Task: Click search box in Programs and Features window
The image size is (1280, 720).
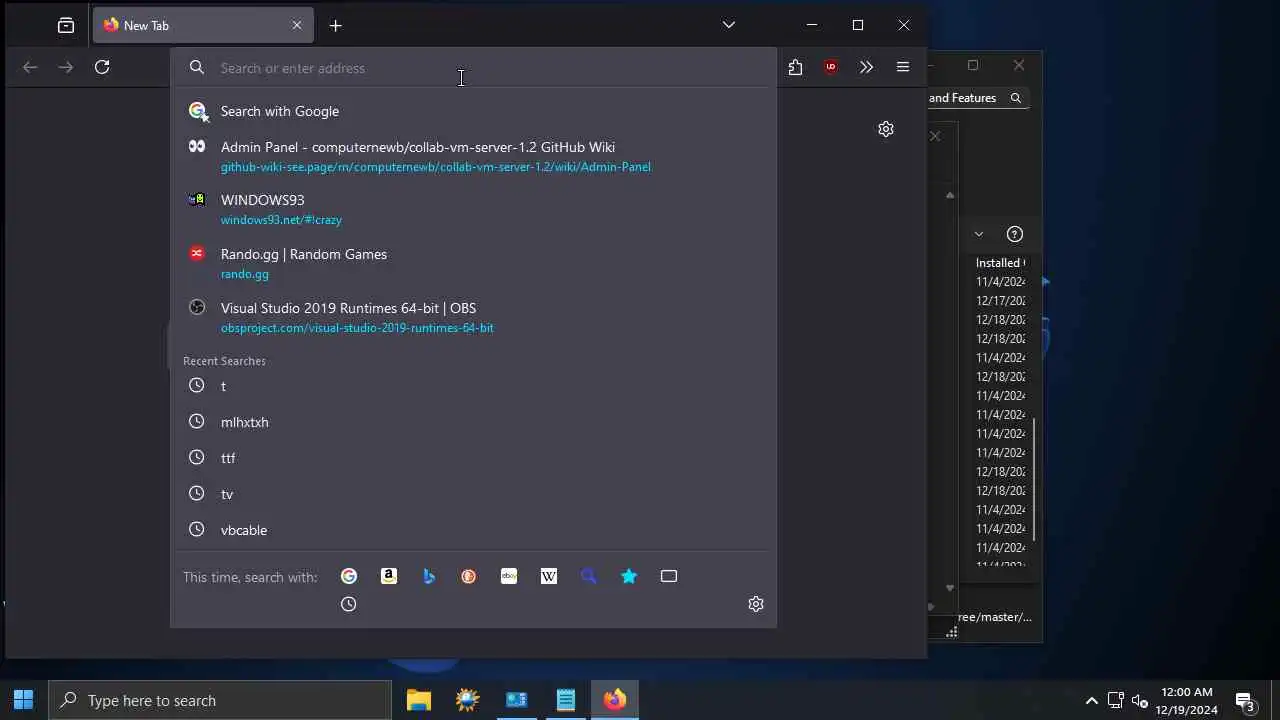Action: click(x=977, y=98)
